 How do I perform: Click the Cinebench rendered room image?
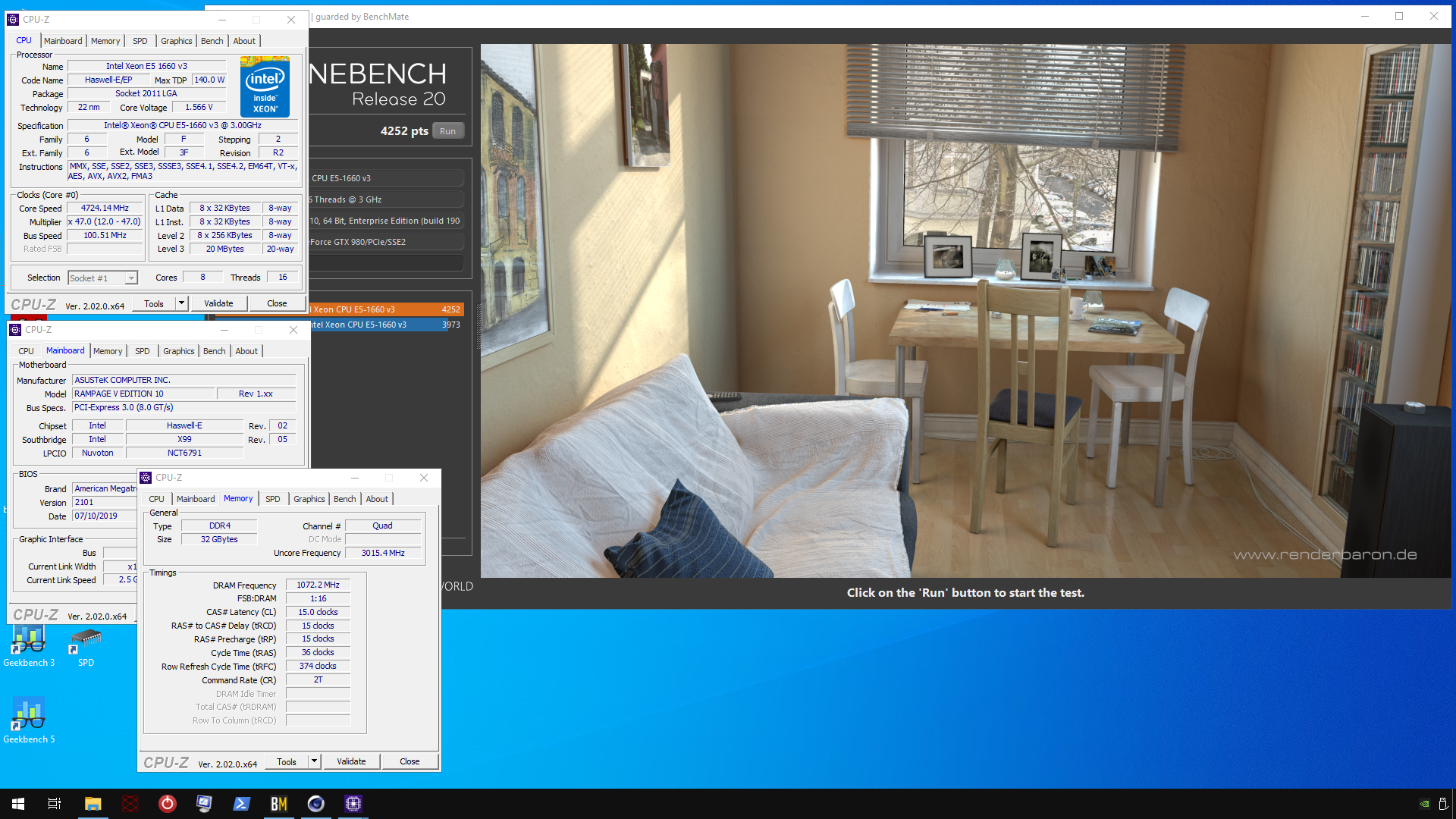point(965,310)
